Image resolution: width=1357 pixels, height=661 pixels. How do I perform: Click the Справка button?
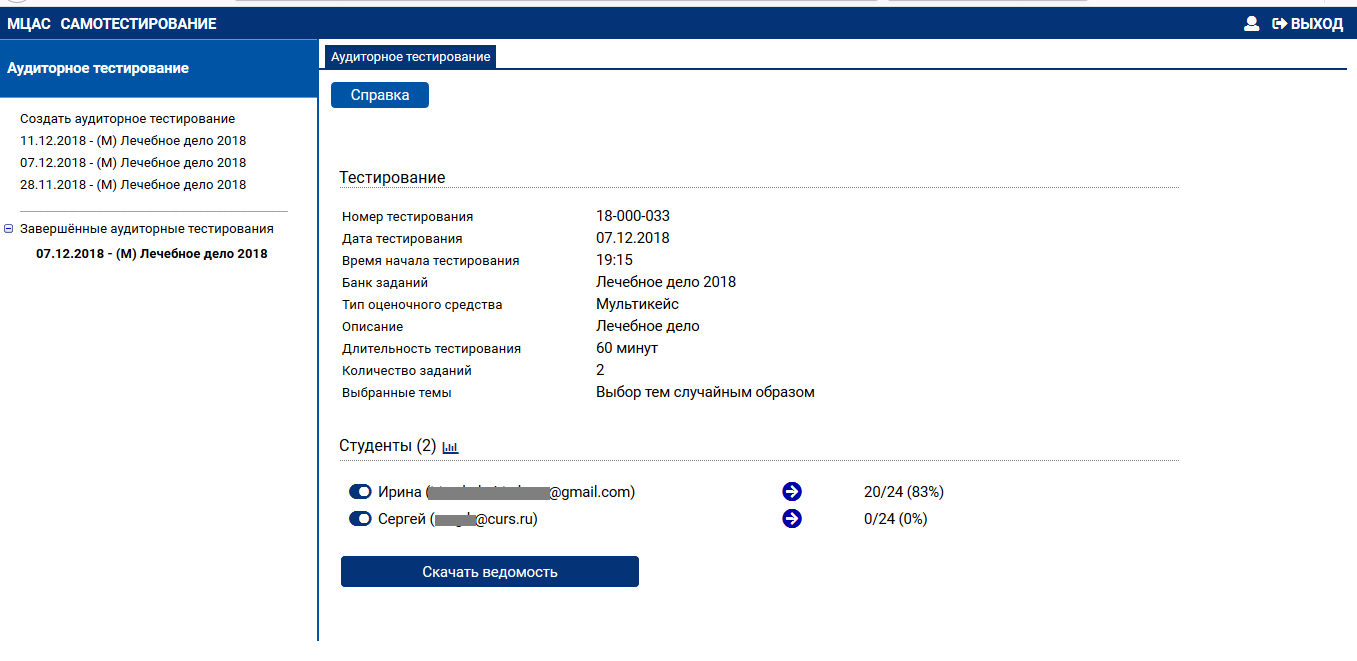(380, 95)
